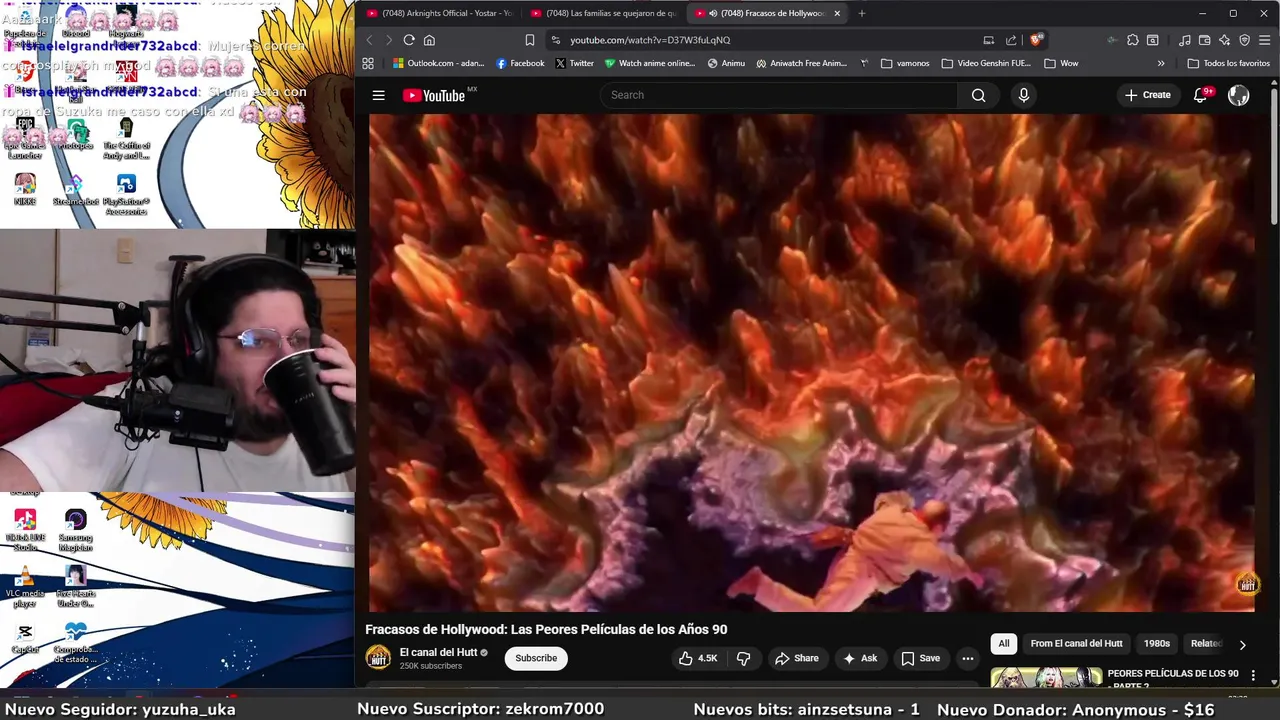
Task: Click the Create button
Action: 1147,95
